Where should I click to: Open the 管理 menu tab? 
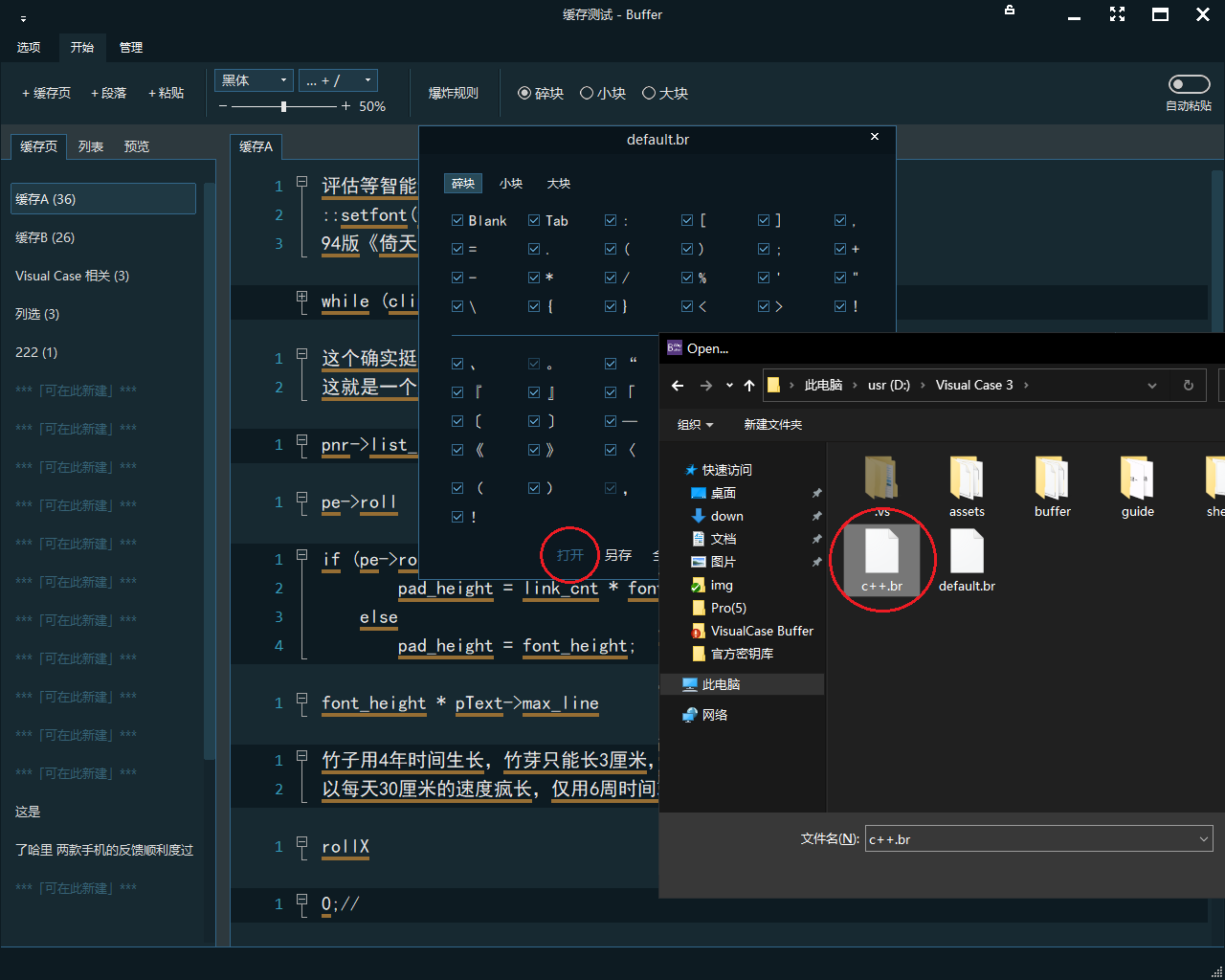tap(131, 47)
